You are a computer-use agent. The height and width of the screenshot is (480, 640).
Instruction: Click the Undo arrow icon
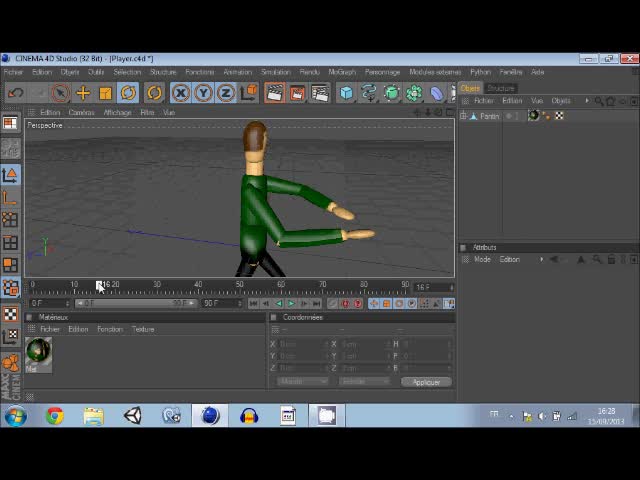pos(15,93)
